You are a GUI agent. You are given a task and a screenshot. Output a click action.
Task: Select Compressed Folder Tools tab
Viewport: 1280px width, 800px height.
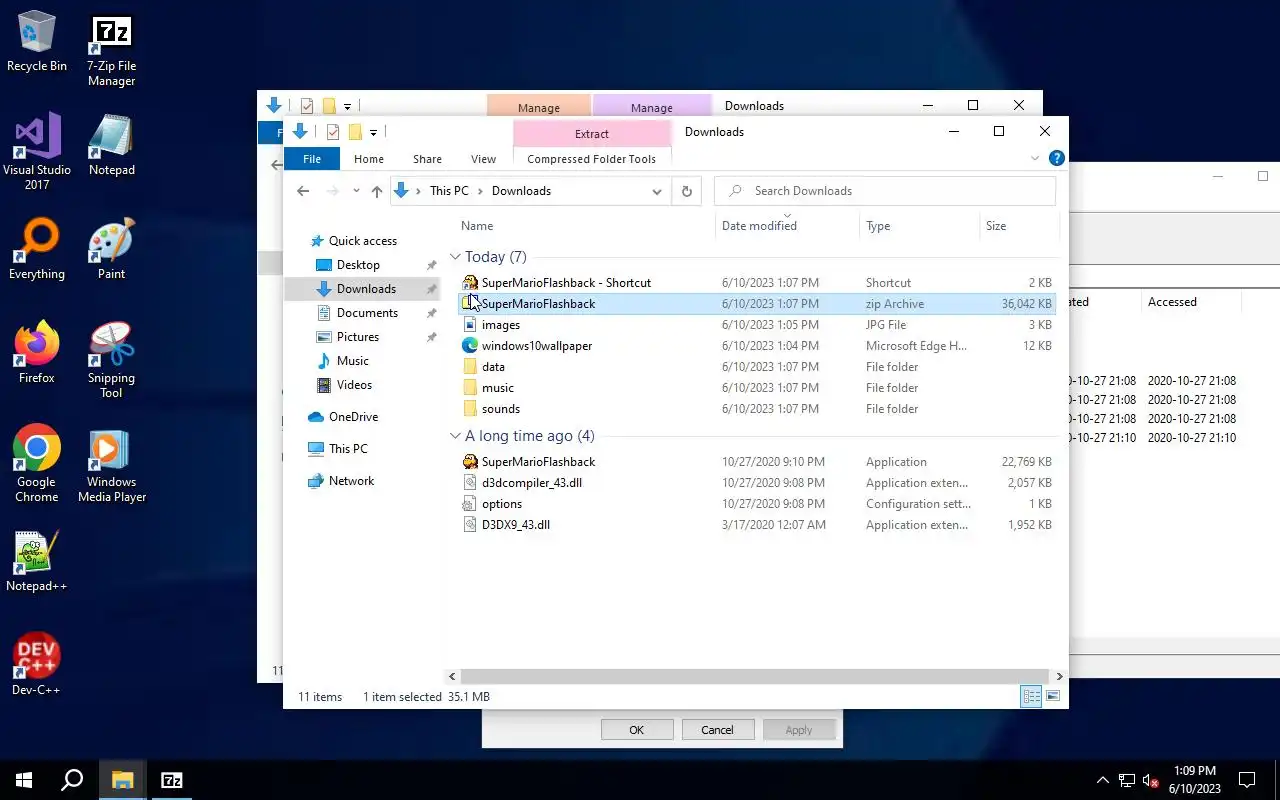[591, 159]
